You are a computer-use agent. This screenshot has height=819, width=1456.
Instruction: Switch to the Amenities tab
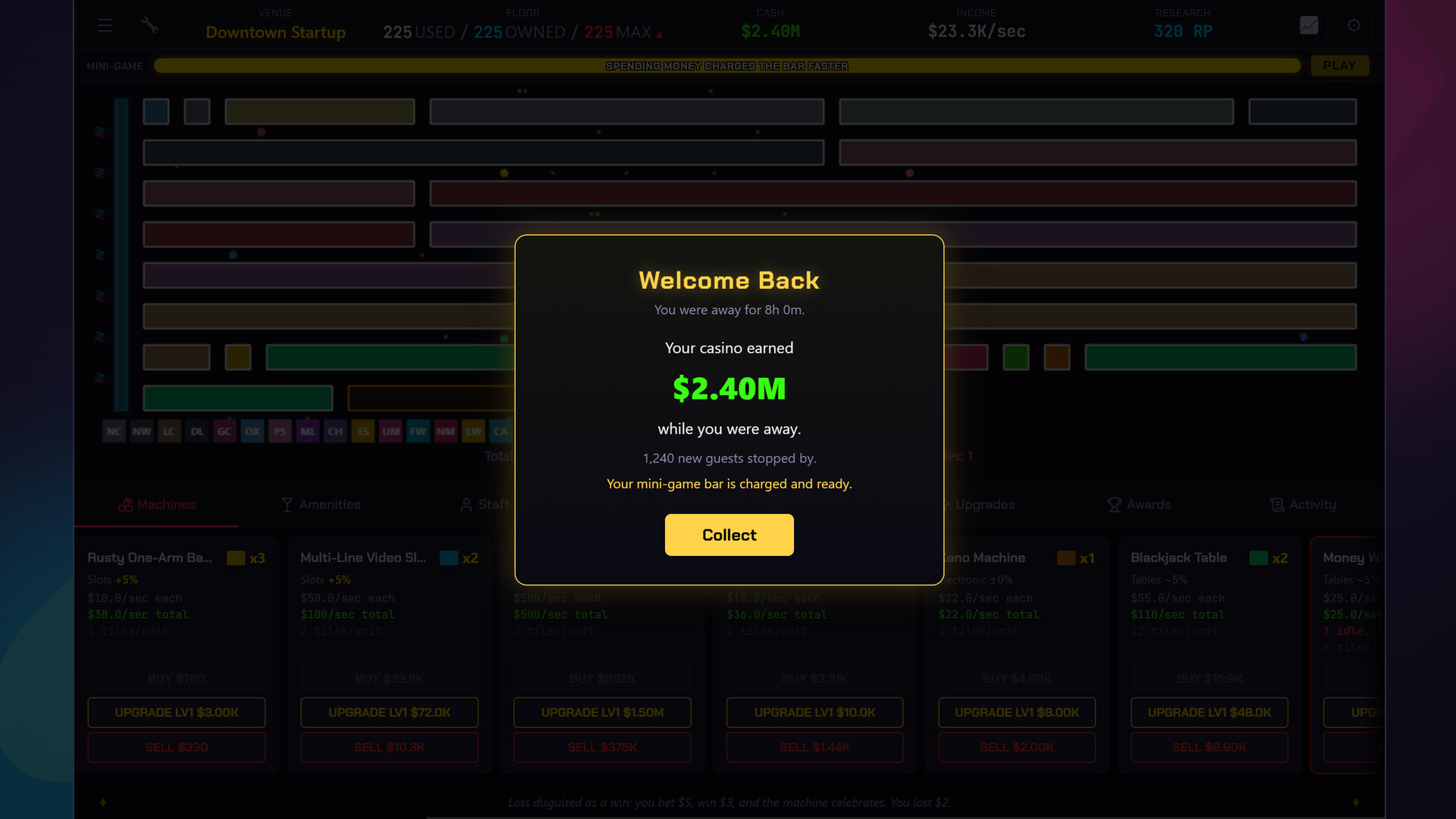[321, 504]
